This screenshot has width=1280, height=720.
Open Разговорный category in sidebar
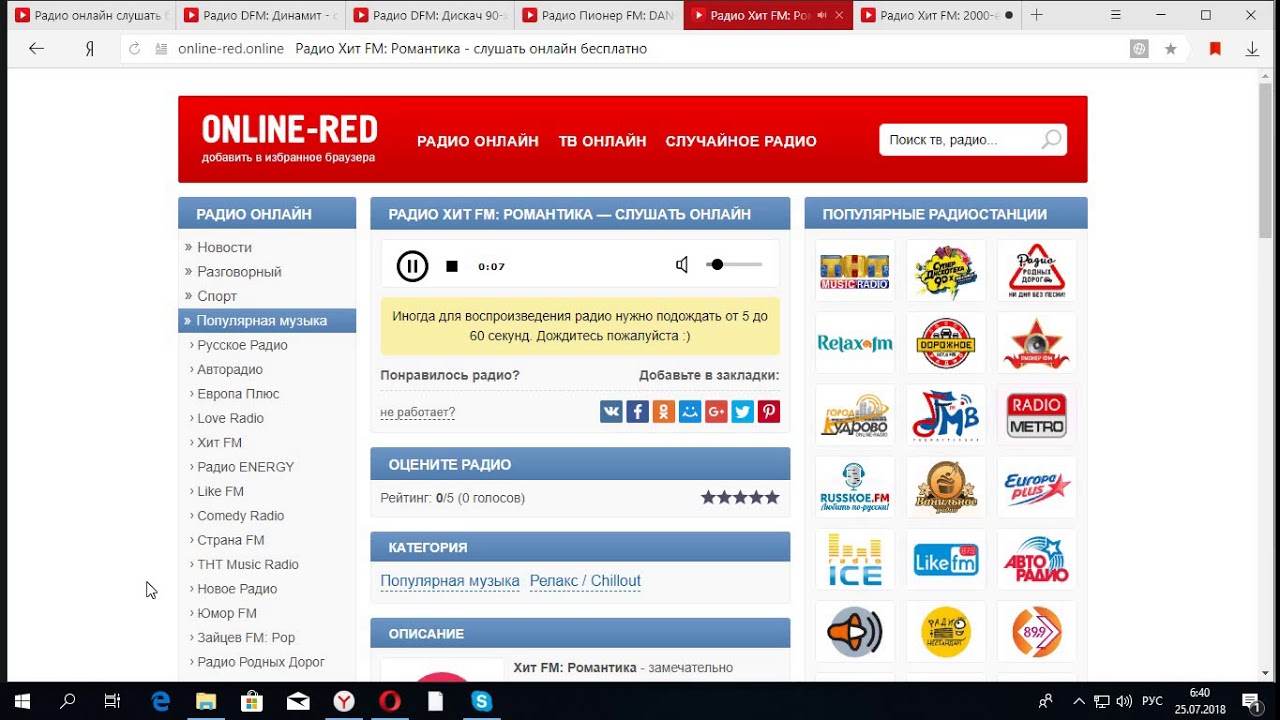(x=239, y=272)
